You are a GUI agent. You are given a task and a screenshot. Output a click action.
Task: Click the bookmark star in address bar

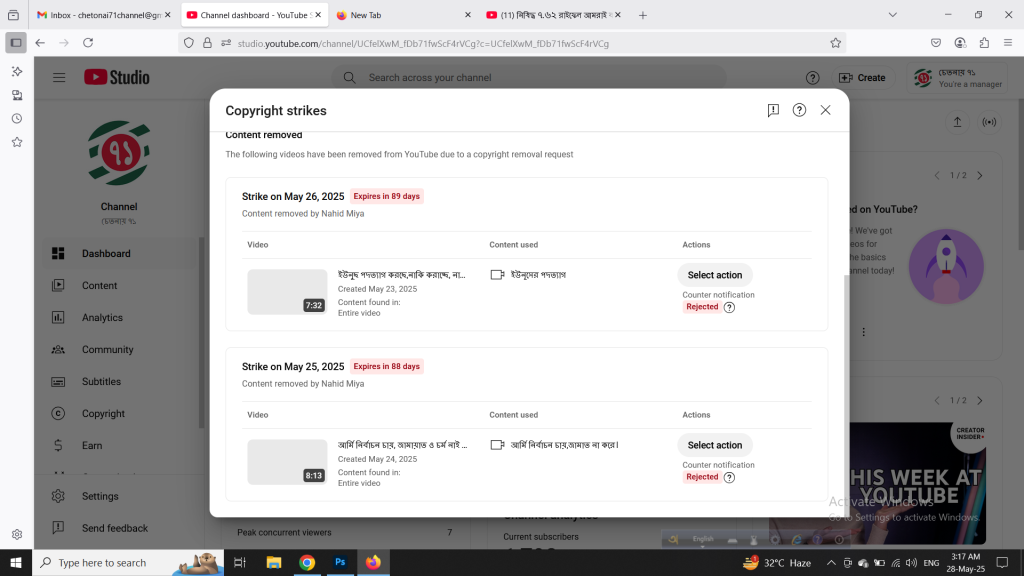(x=835, y=43)
